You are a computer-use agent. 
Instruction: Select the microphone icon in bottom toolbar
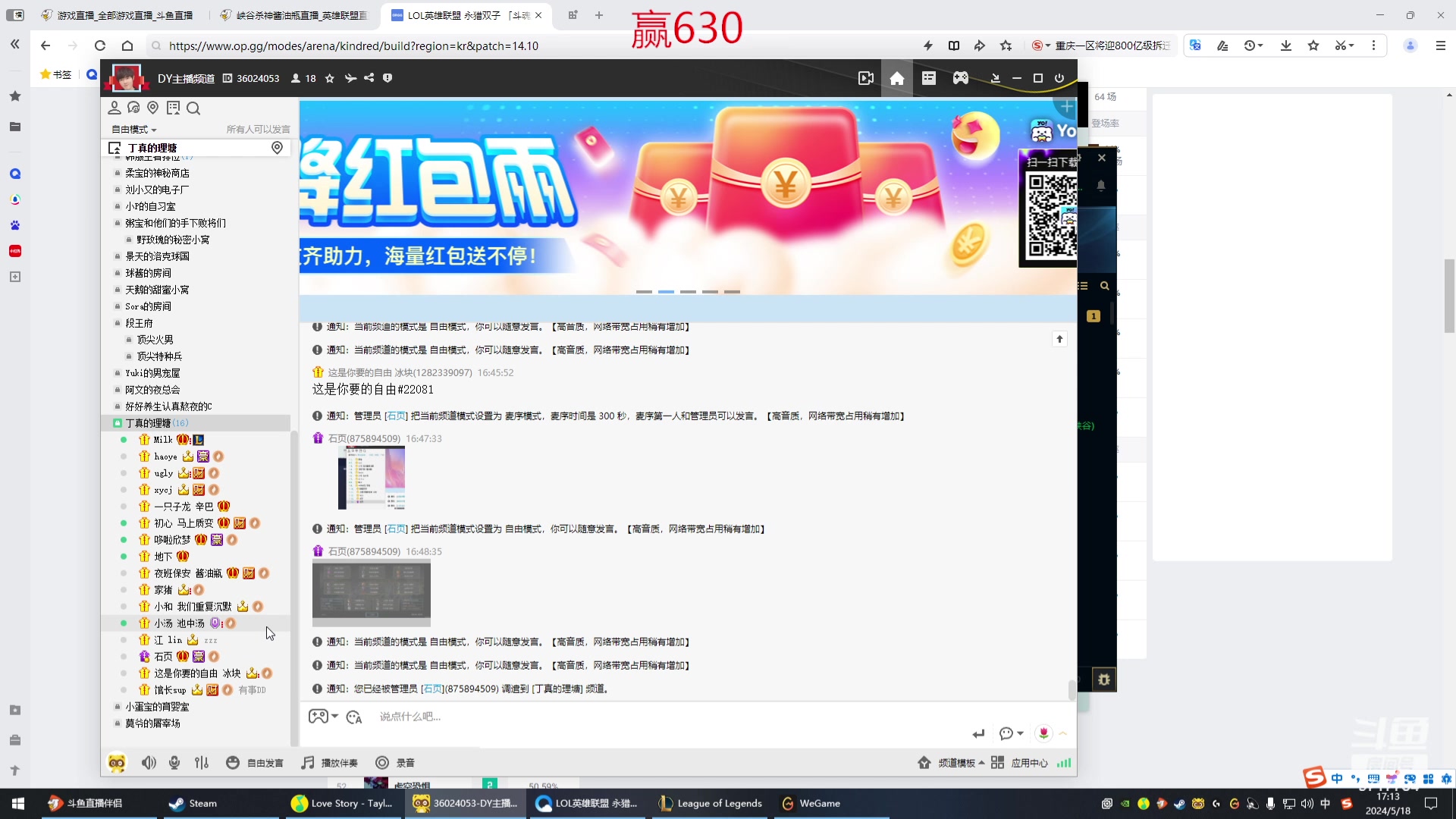coord(174,762)
